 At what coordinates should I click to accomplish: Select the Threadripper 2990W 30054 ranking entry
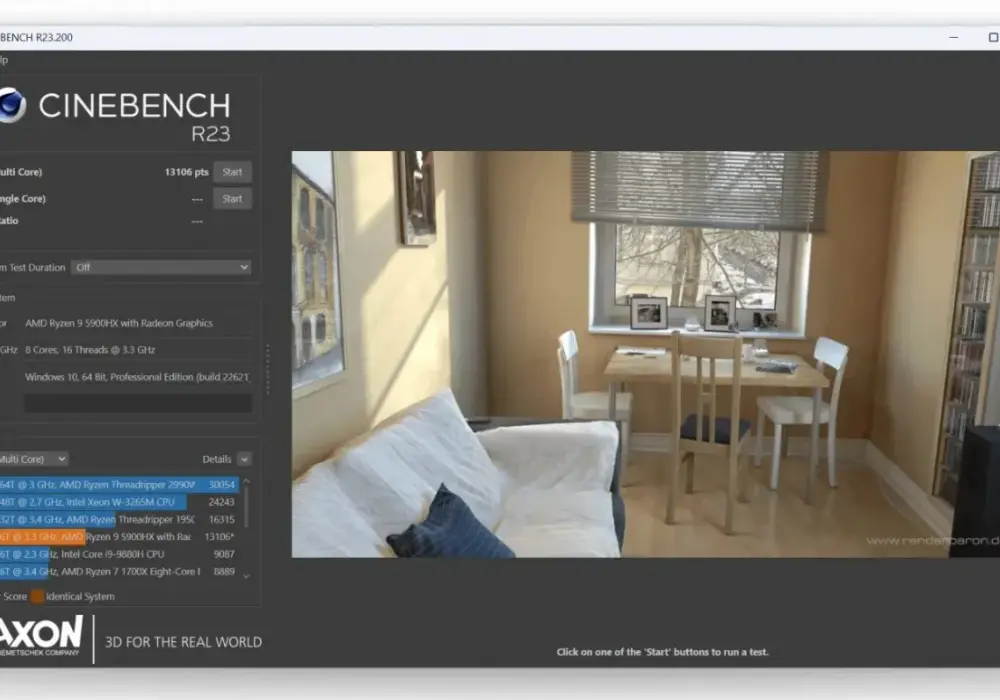[x=119, y=485]
